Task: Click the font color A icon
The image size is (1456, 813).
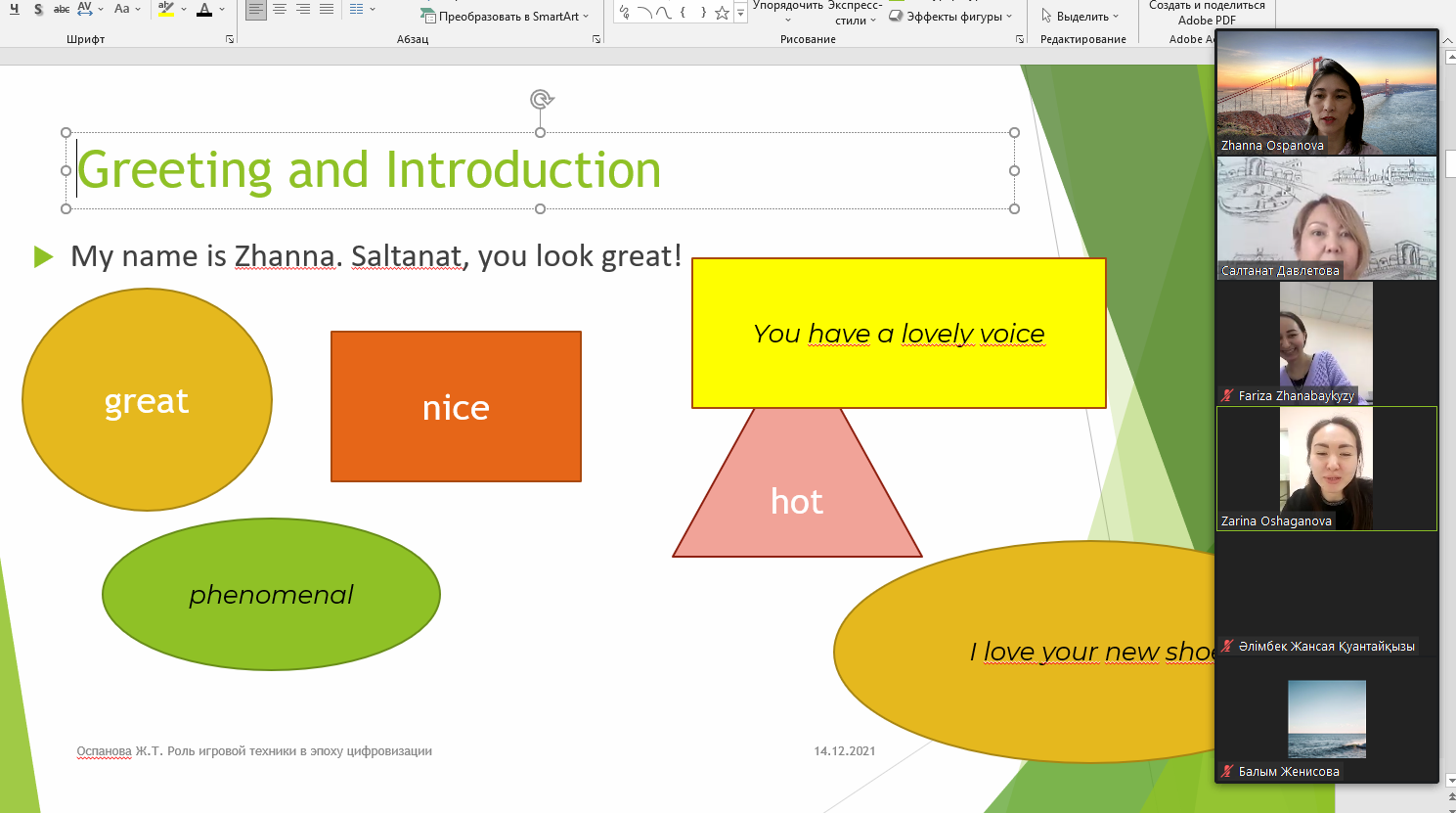Action: pos(203,9)
